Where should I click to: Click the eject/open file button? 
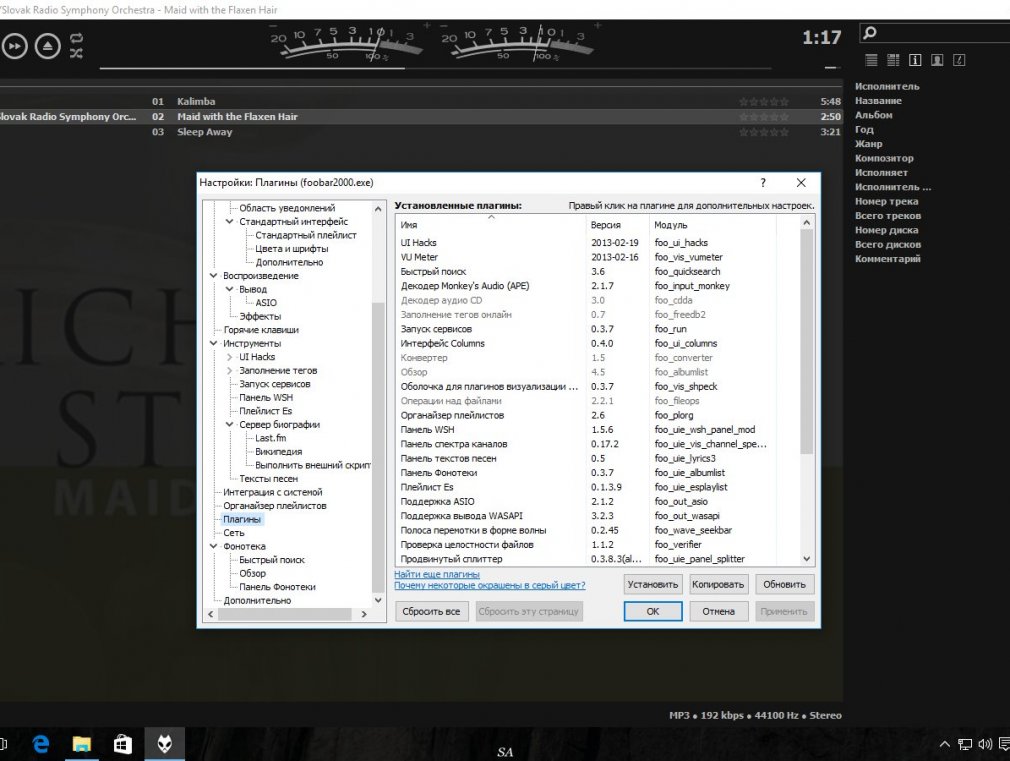48,46
